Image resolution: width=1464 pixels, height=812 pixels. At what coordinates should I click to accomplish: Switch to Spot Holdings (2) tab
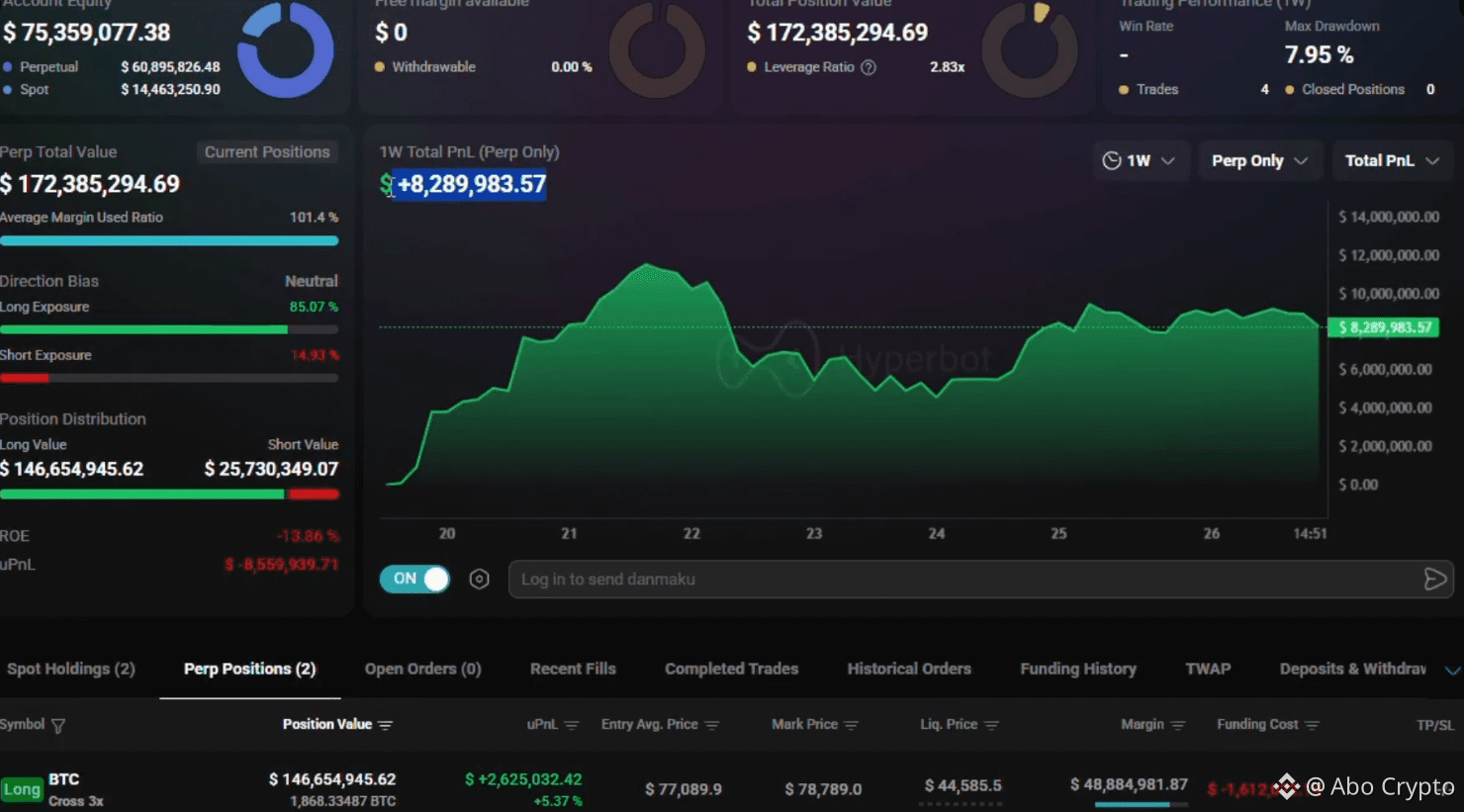click(x=70, y=669)
